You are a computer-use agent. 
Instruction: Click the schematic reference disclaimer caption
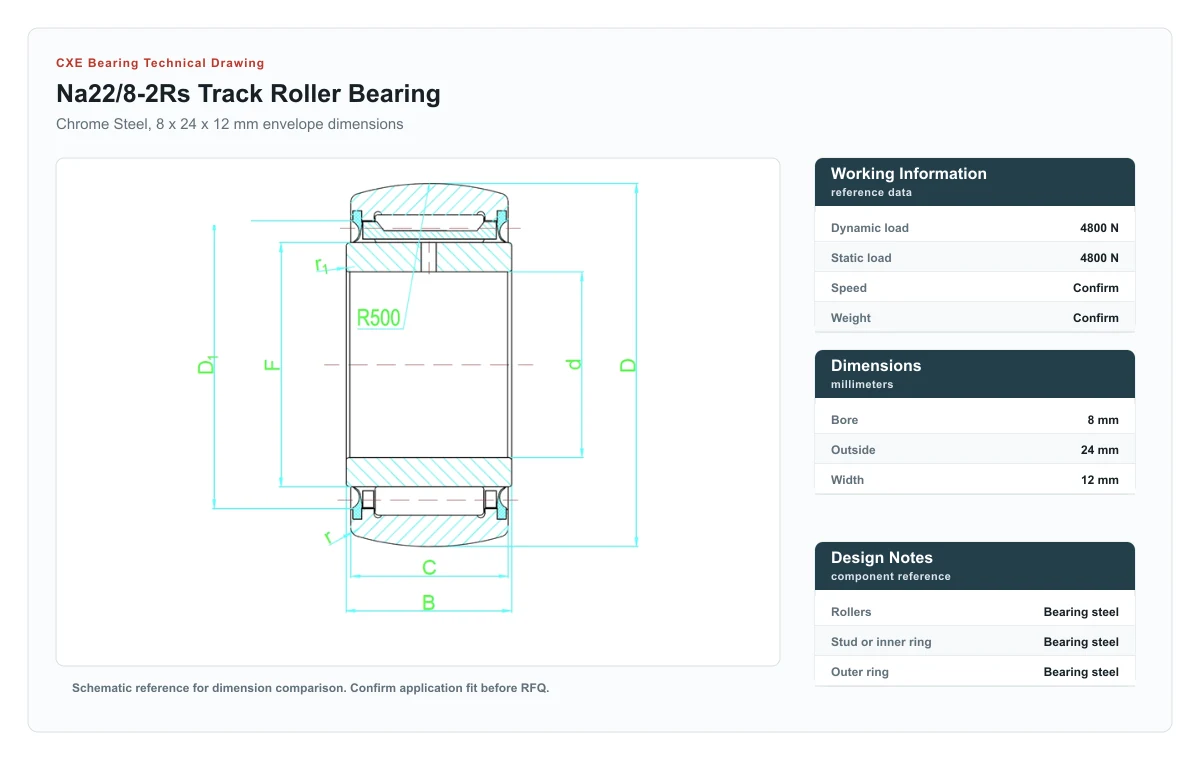[311, 688]
